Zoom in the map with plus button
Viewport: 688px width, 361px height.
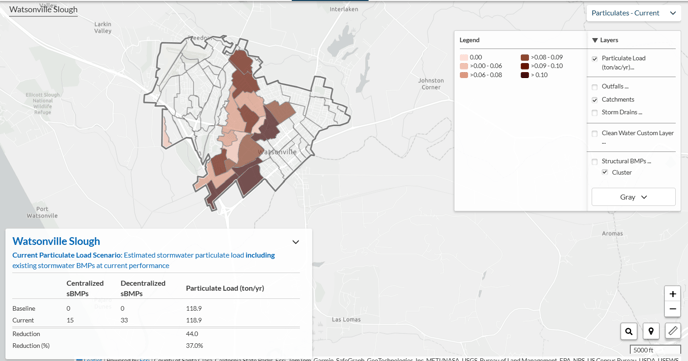point(672,294)
